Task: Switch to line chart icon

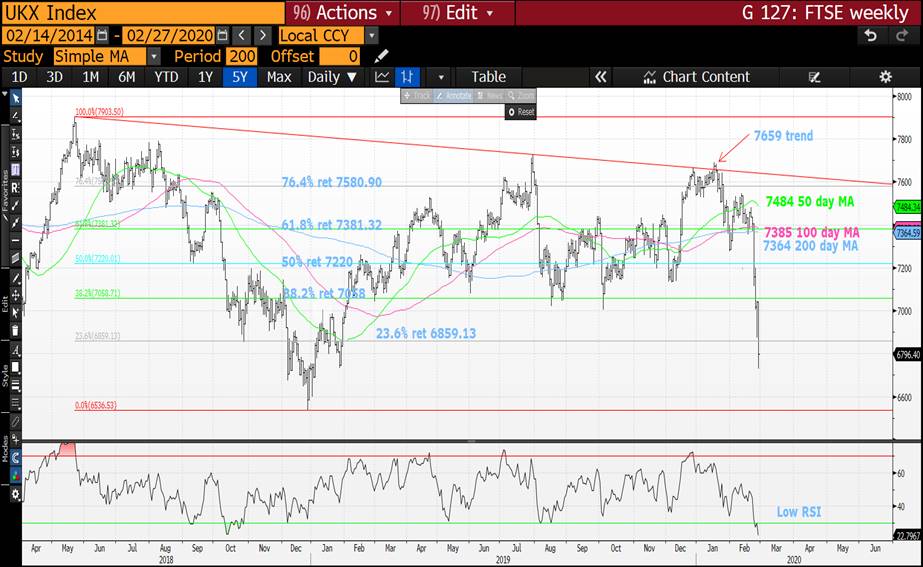Action: click(382, 77)
